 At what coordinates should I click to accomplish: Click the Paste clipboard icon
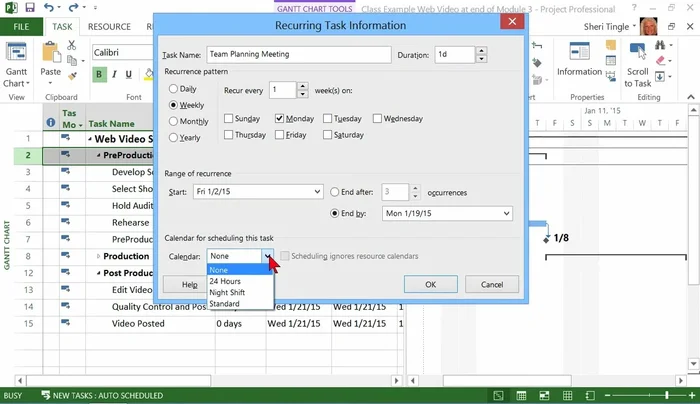click(50, 52)
